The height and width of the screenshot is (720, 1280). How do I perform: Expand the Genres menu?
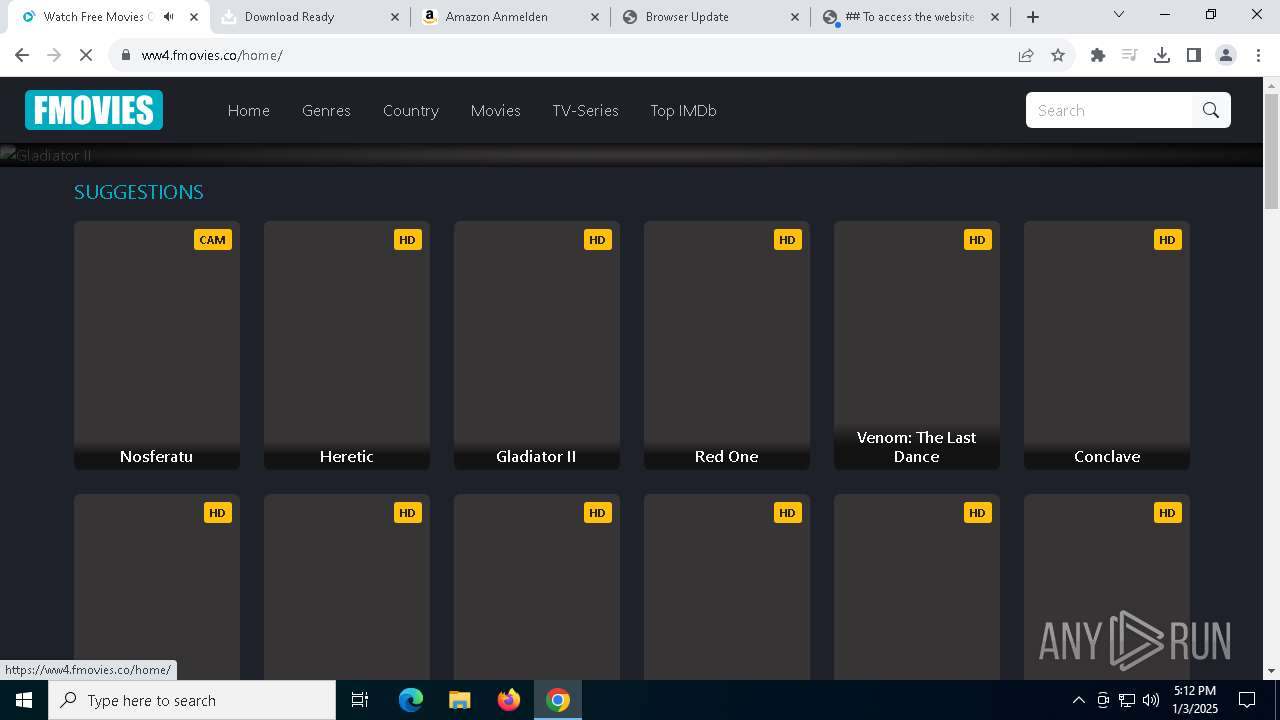[x=326, y=110]
